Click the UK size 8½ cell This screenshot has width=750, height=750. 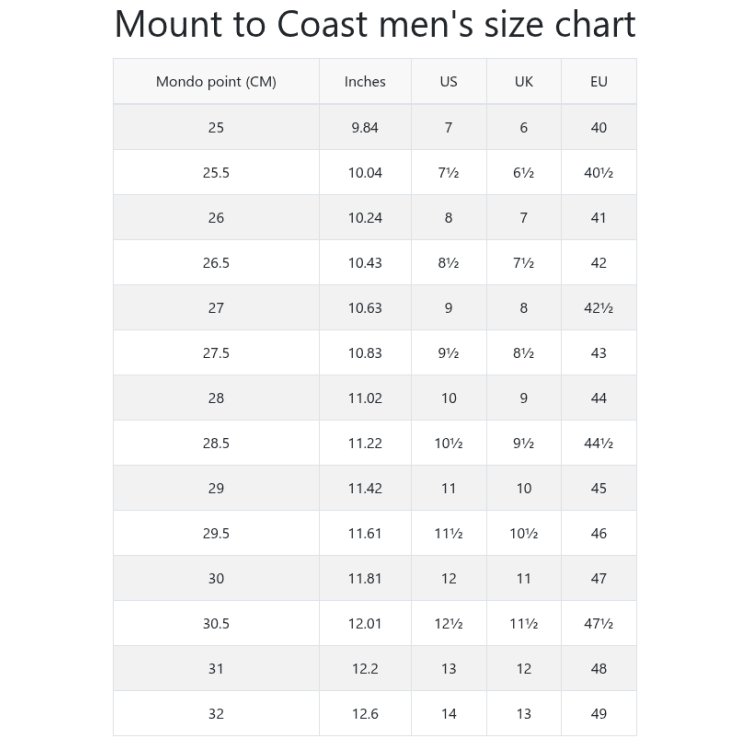tap(523, 353)
